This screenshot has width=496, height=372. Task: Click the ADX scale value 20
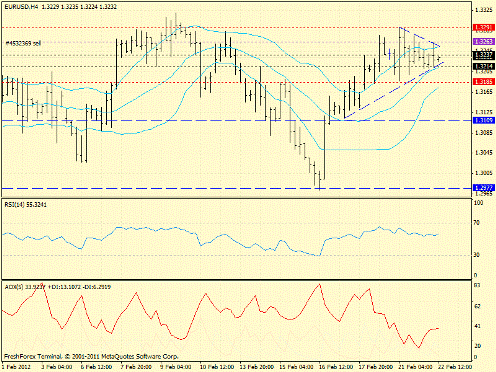477,346
